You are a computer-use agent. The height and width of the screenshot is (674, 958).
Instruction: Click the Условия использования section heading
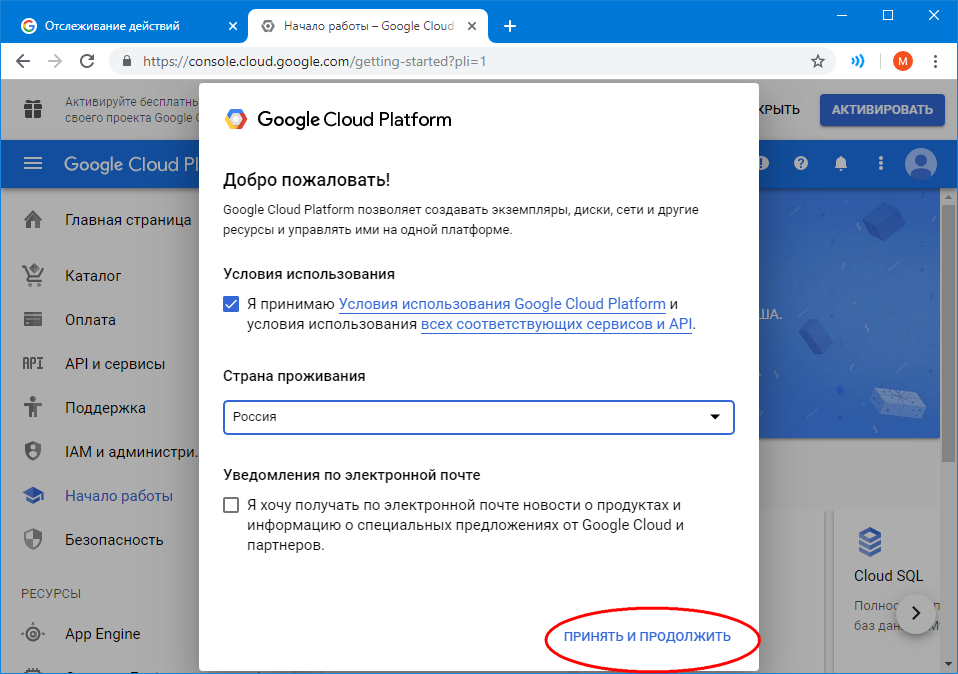(309, 274)
